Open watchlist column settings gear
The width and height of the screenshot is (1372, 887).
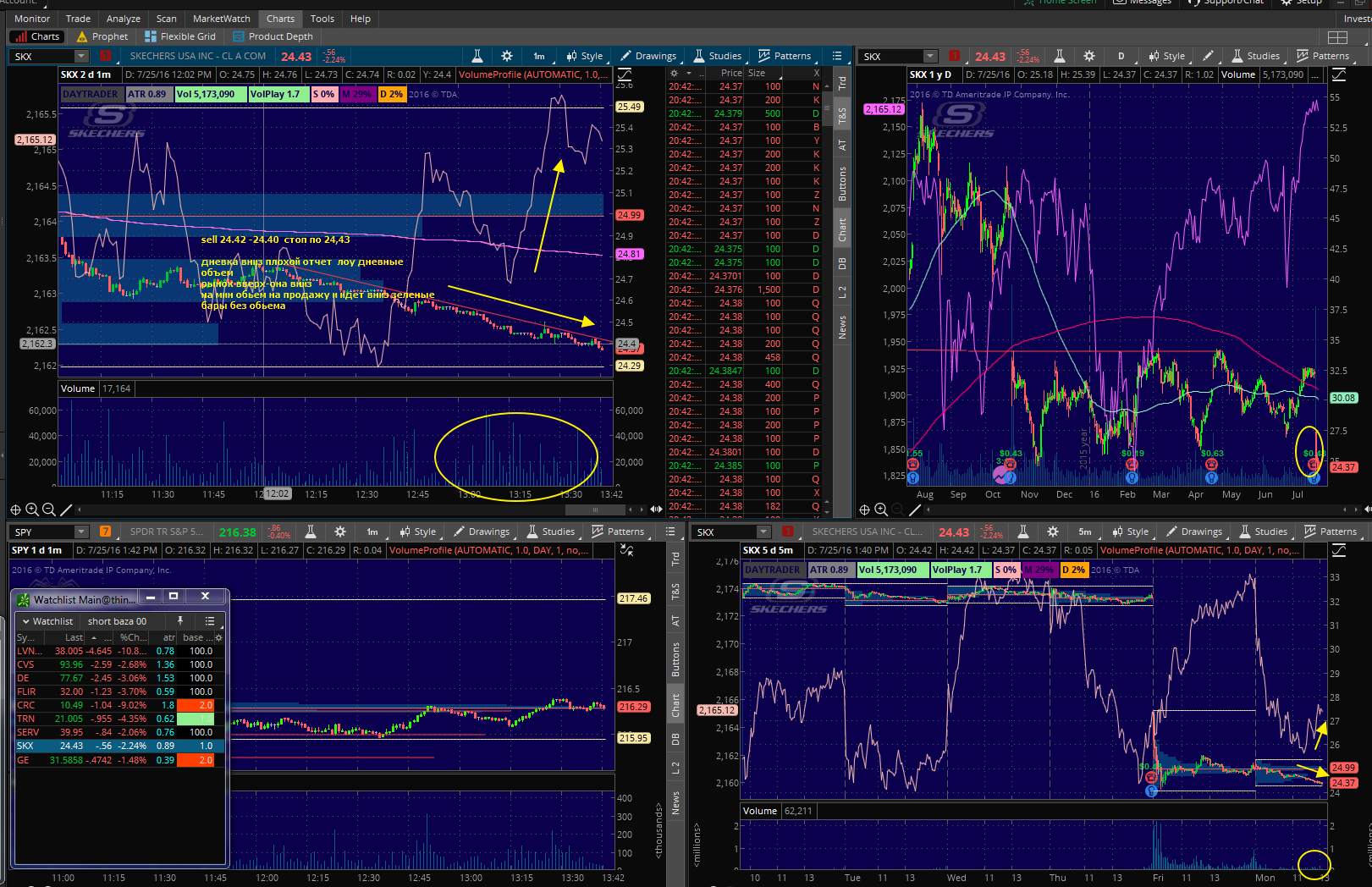[219, 638]
